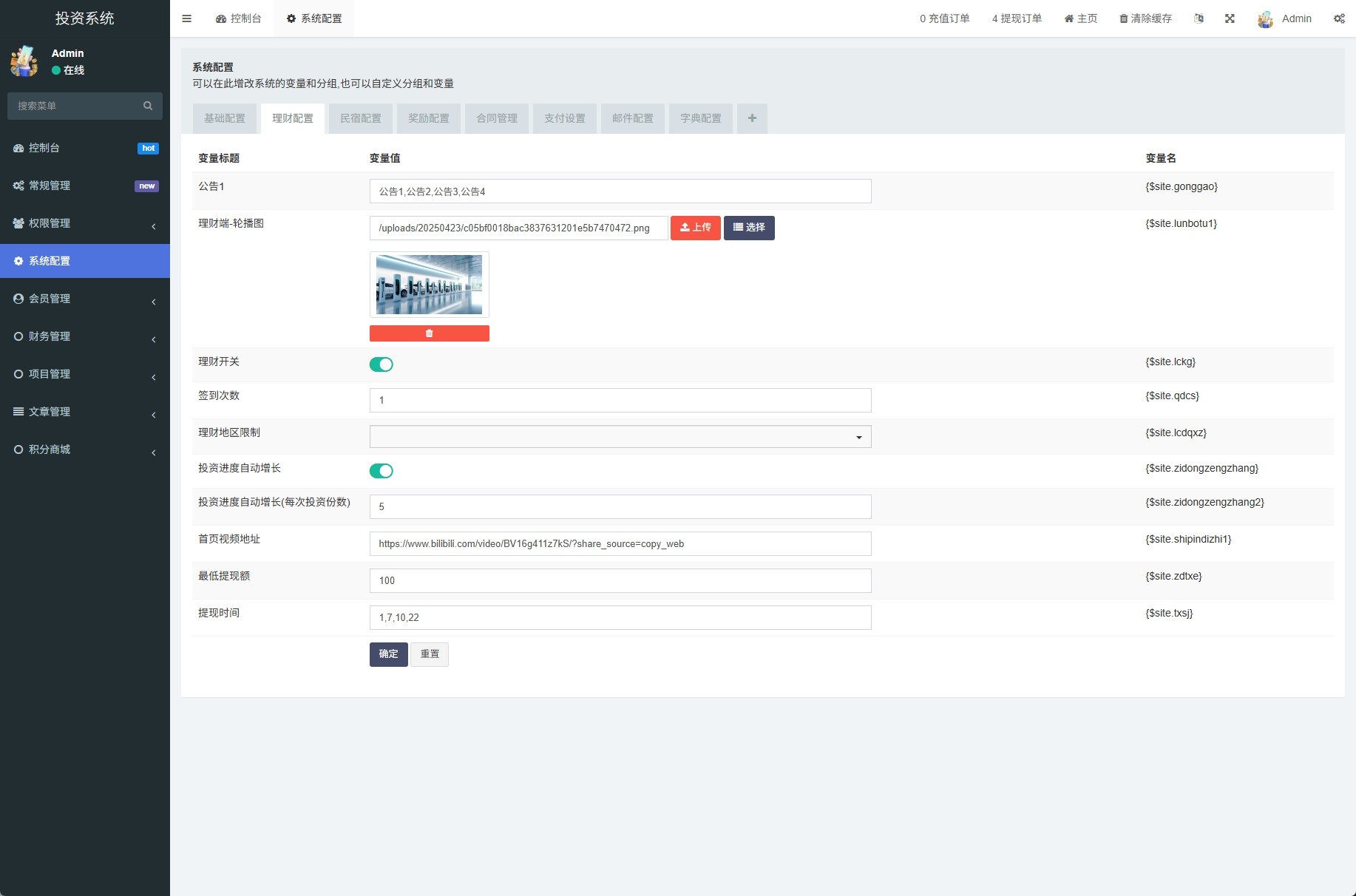1356x896 pixels.
Task: Click the carousel image thumbnail preview
Action: pos(429,285)
